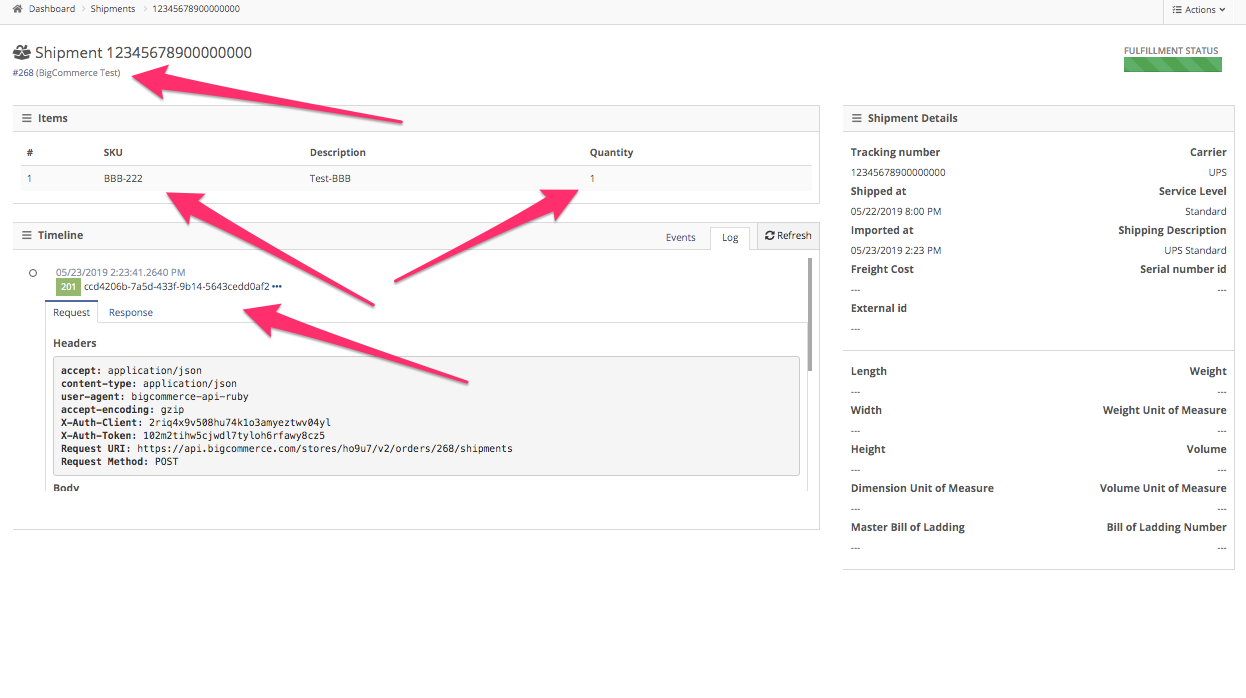Select the Request tab
1246x698 pixels.
(71, 312)
